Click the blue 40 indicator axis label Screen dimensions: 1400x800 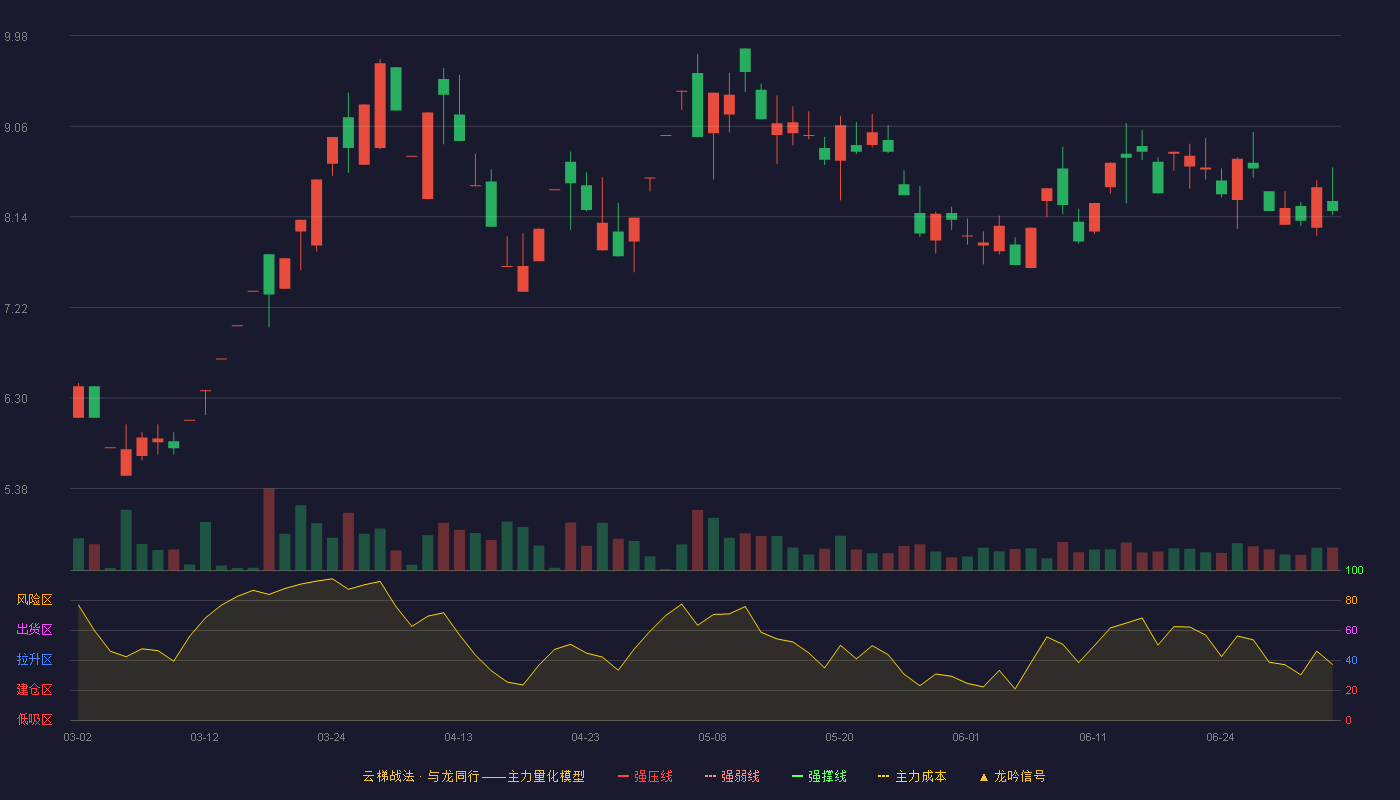[x=1351, y=660]
